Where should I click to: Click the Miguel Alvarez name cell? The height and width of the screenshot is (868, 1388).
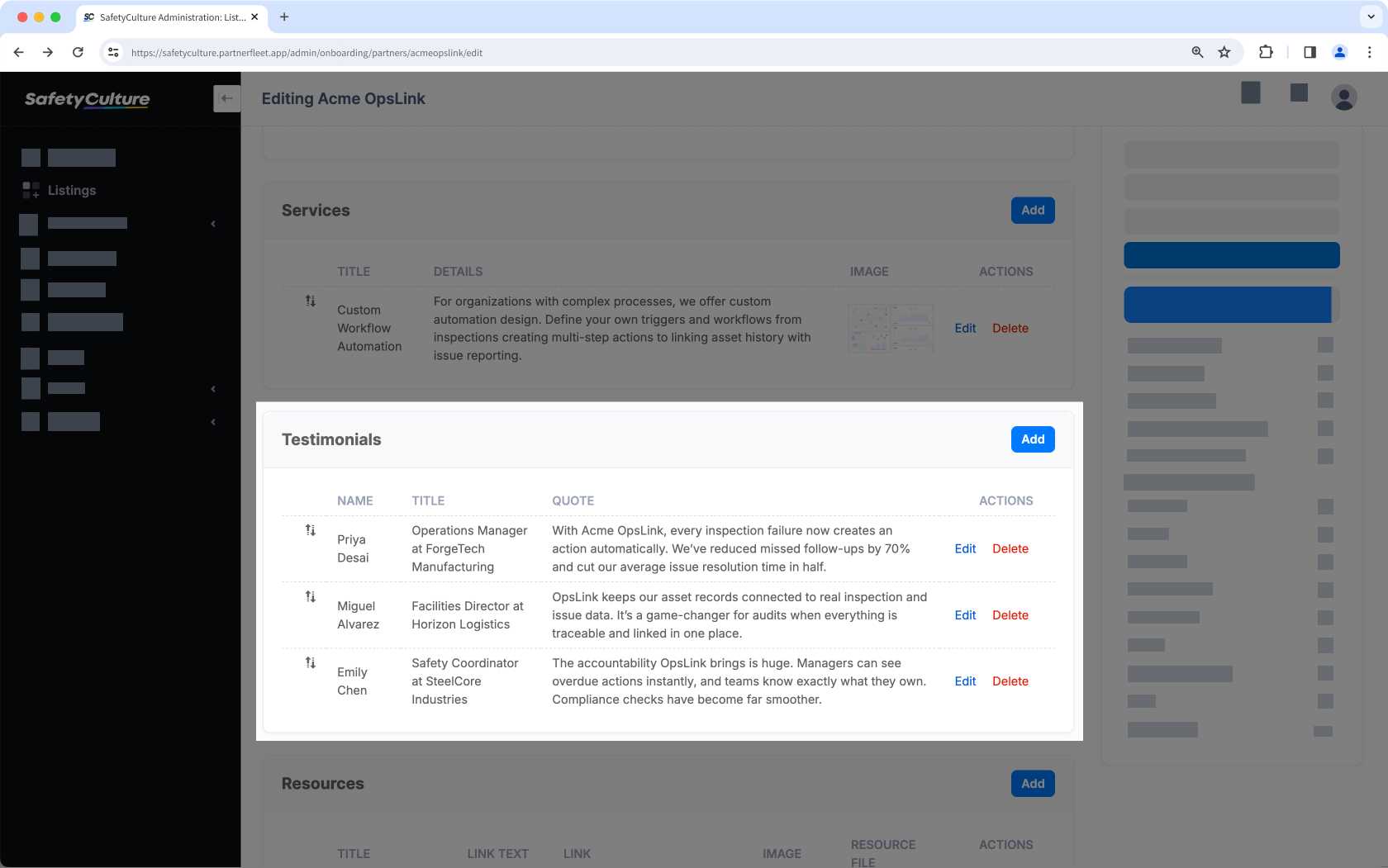pos(358,615)
